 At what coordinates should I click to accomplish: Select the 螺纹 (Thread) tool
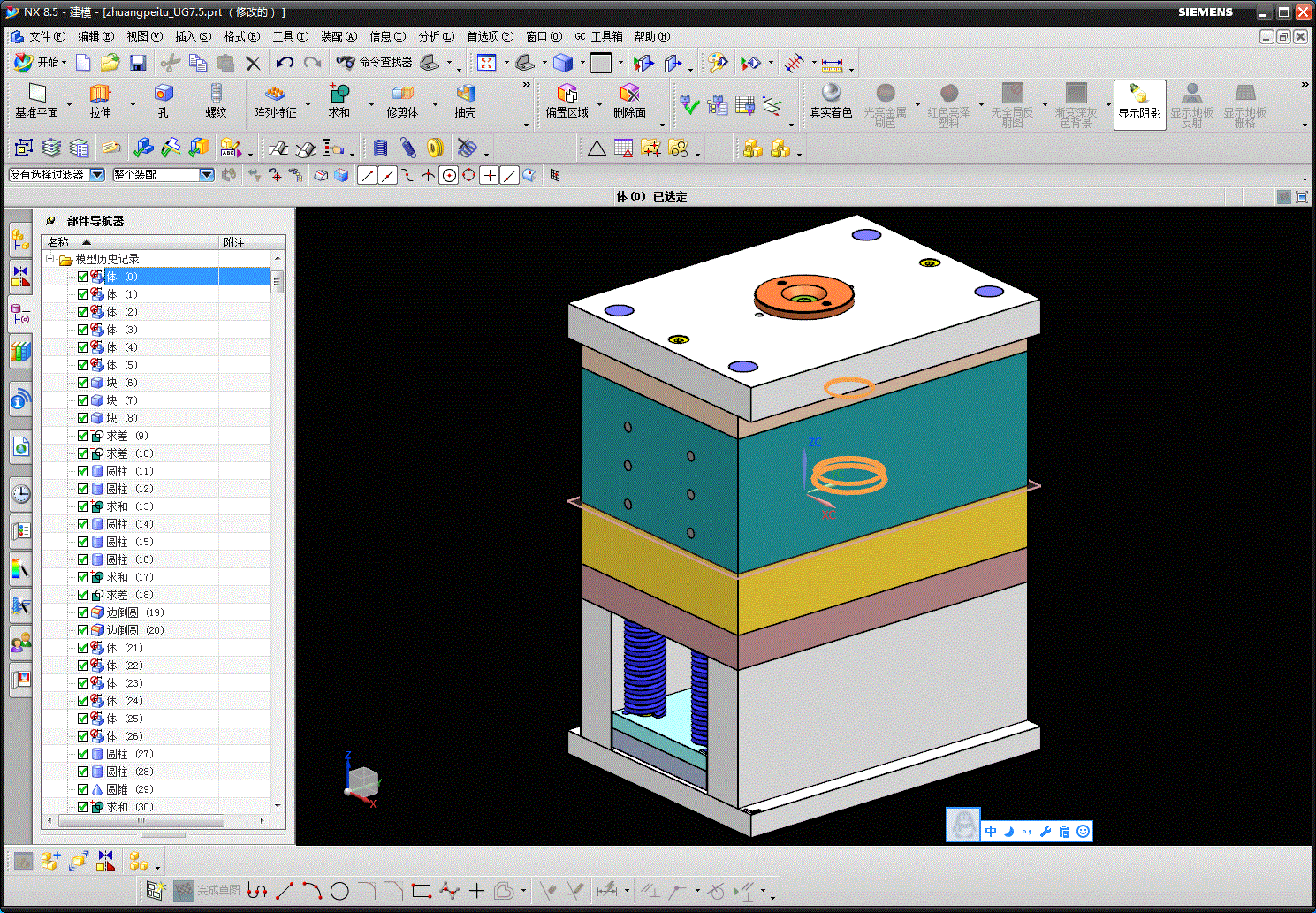pyautogui.click(x=216, y=101)
